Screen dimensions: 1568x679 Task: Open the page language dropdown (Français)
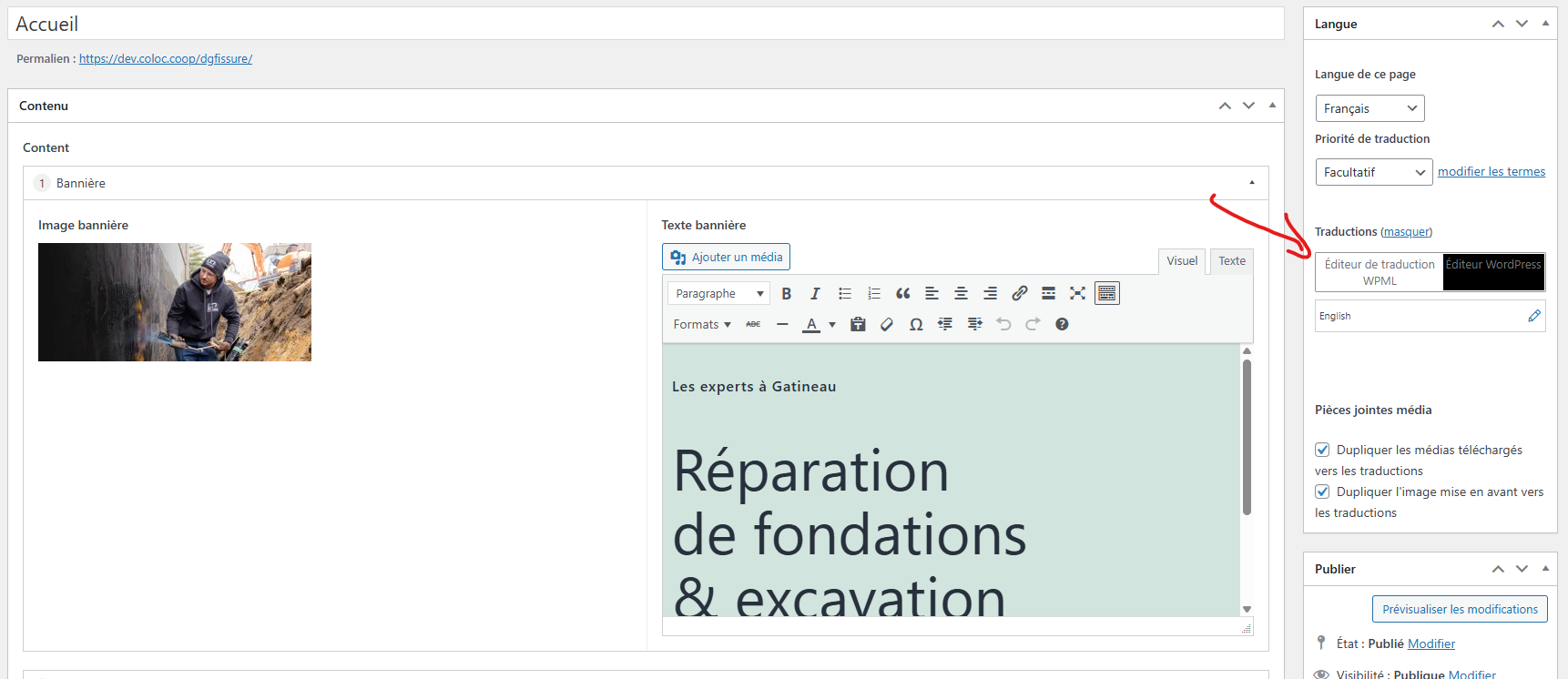click(x=1369, y=108)
